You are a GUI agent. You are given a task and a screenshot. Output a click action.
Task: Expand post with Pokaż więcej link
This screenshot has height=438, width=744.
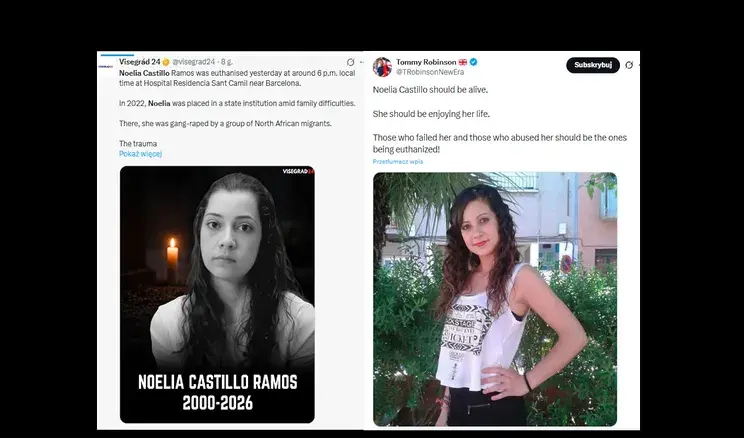[140, 154]
